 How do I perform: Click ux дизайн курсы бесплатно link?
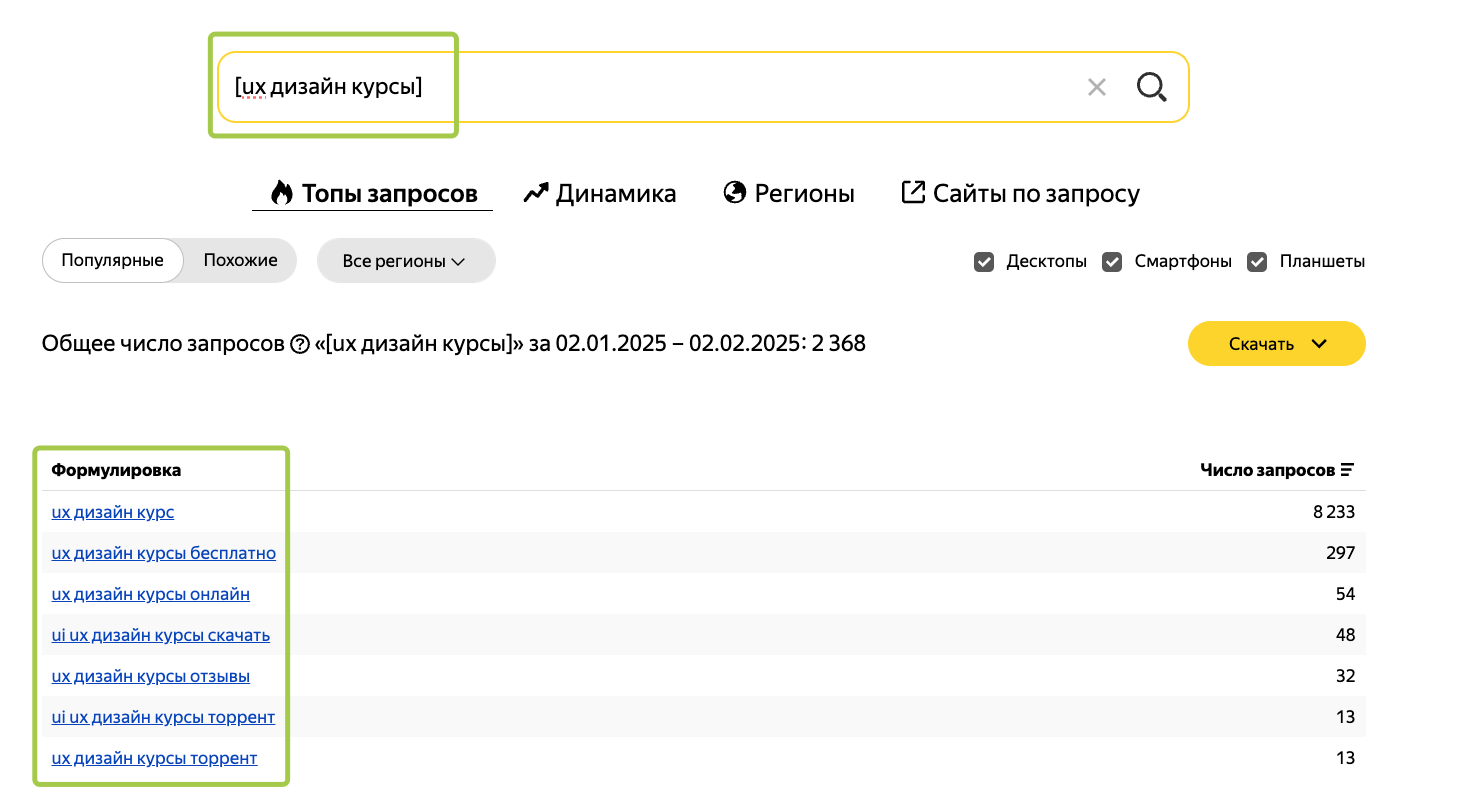(x=163, y=553)
